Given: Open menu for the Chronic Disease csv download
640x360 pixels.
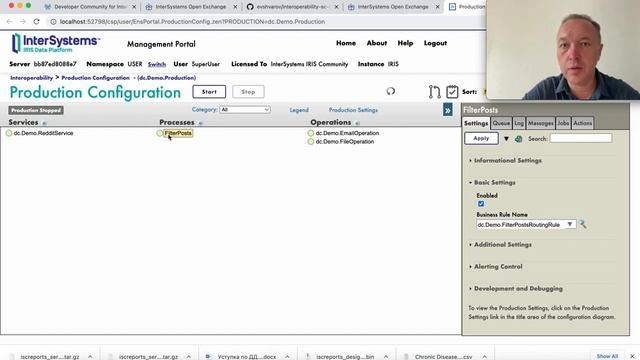Looking at the screenshot, I should pyautogui.click(x=484, y=356).
